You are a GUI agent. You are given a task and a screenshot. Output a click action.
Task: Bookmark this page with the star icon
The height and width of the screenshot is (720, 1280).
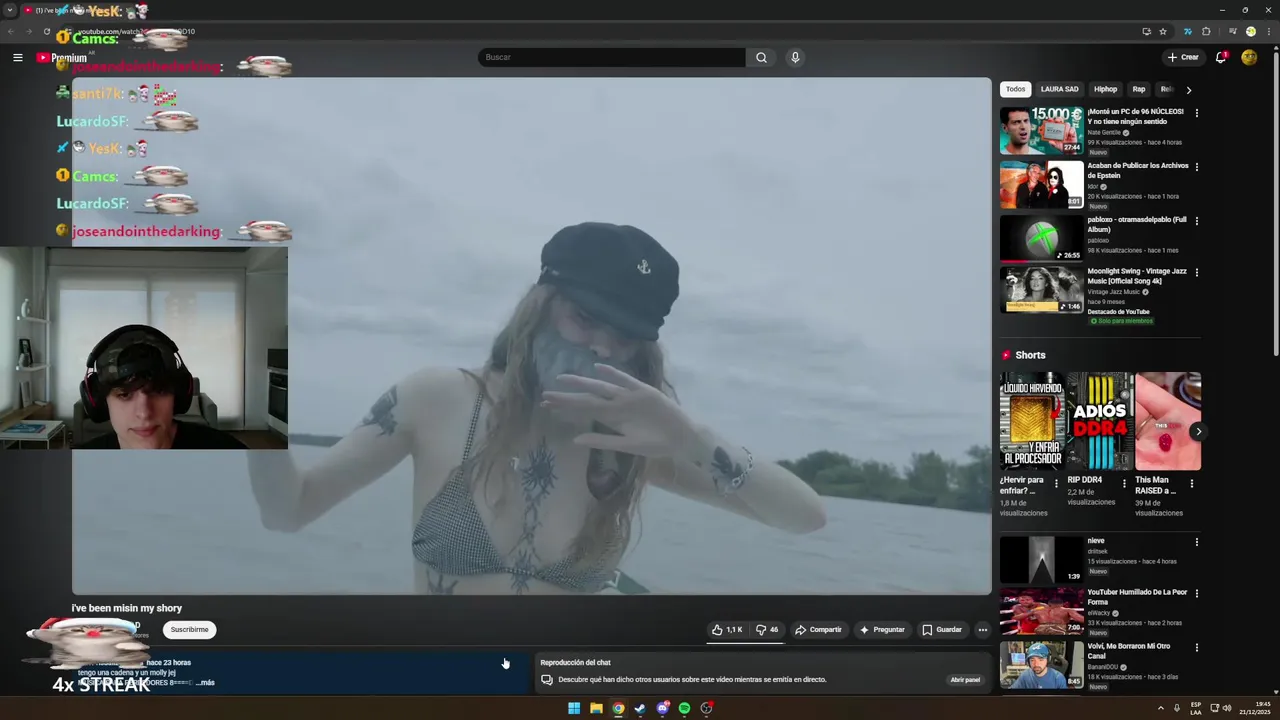pos(1162,31)
